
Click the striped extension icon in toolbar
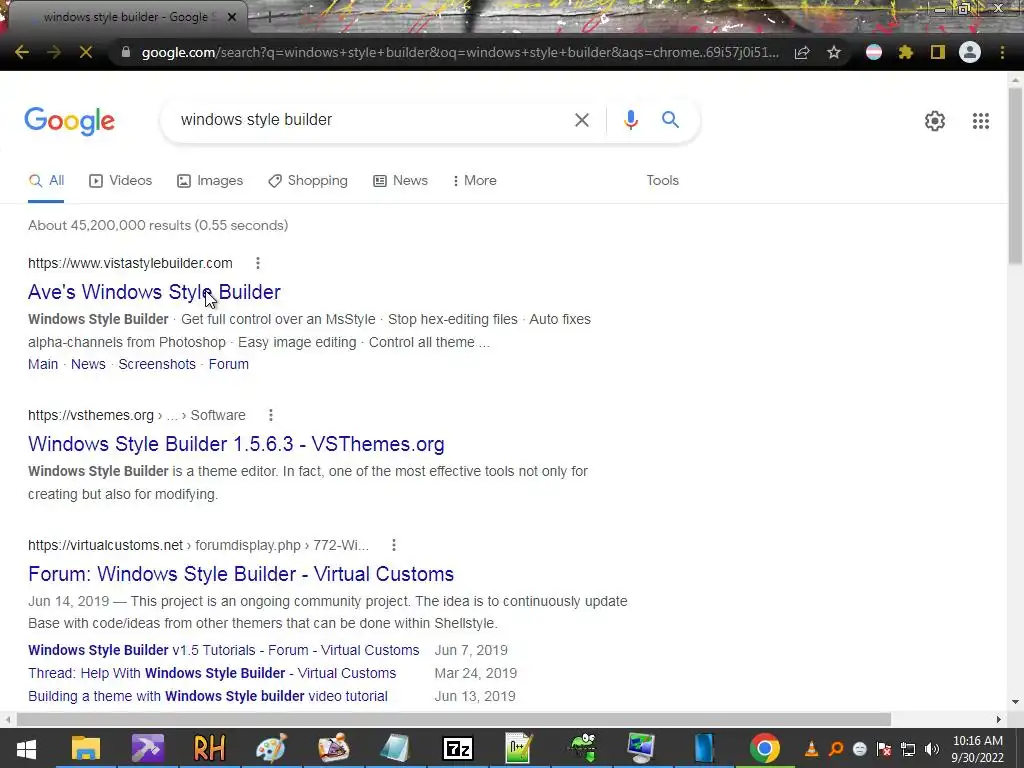(874, 52)
